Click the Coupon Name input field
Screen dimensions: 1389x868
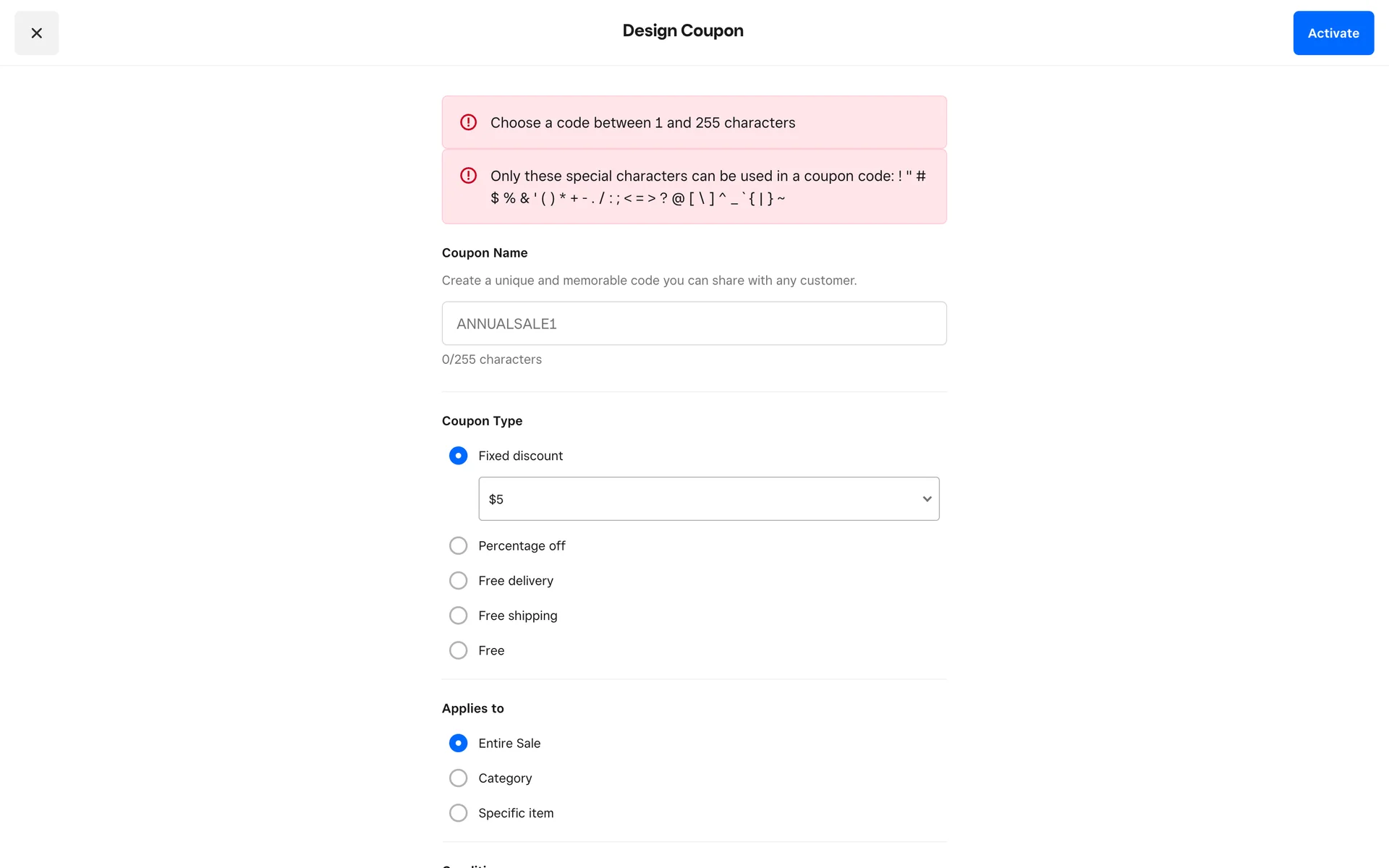694,323
